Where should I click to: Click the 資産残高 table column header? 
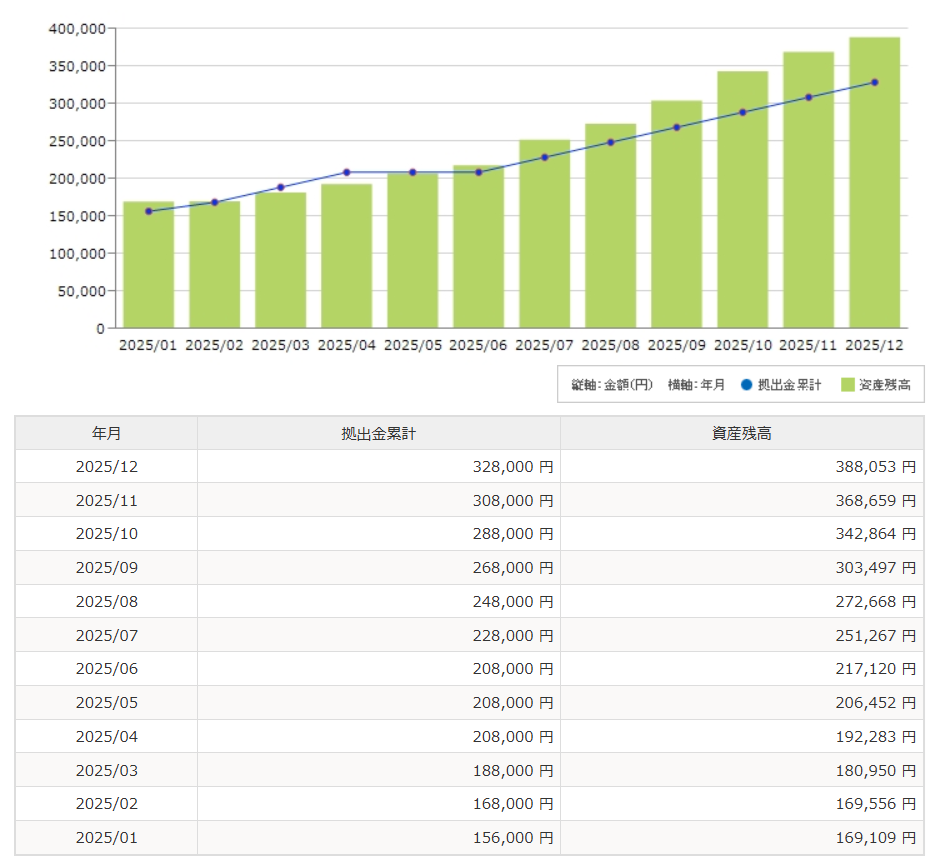(741, 433)
